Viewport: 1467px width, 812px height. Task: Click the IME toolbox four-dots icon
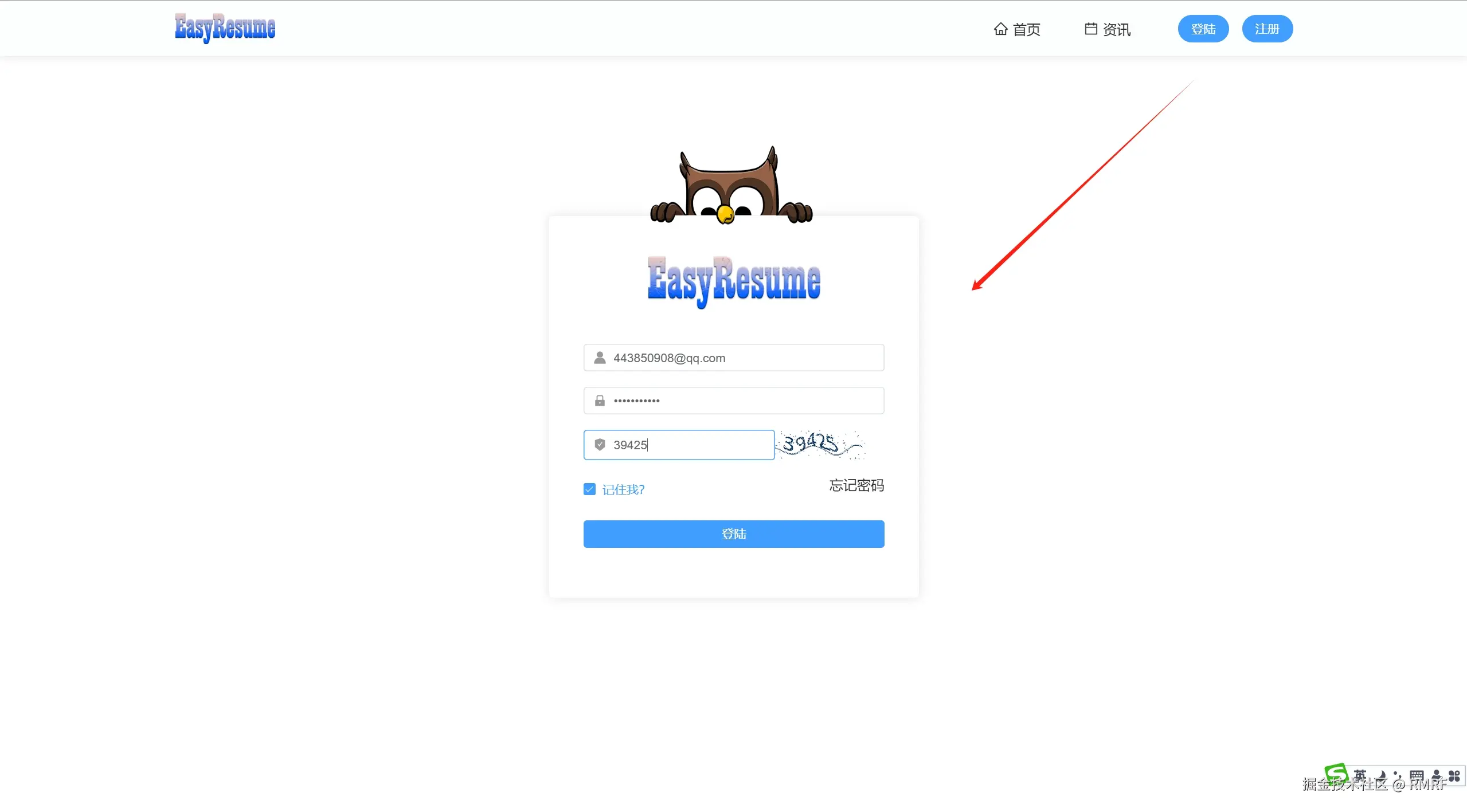(1454, 776)
